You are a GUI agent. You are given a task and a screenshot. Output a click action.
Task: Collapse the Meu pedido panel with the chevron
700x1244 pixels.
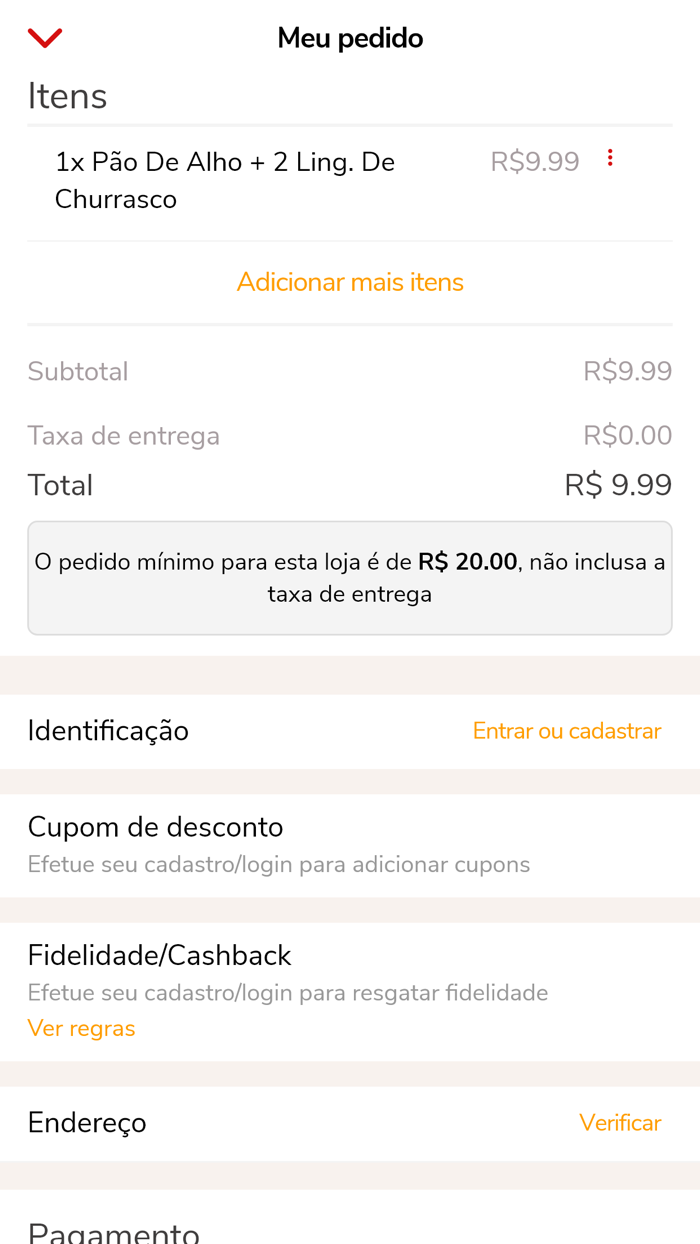tap(44, 36)
